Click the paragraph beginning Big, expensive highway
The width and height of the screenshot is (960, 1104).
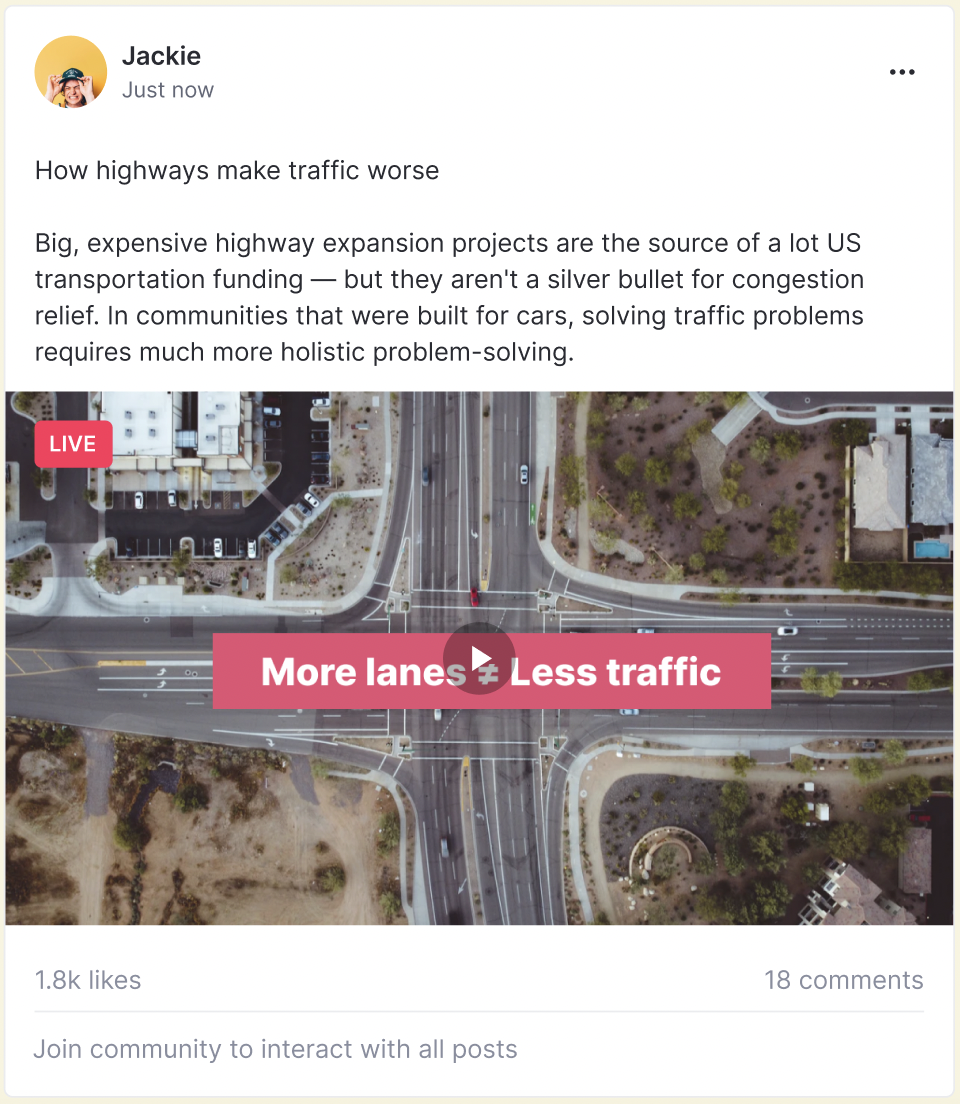449,297
